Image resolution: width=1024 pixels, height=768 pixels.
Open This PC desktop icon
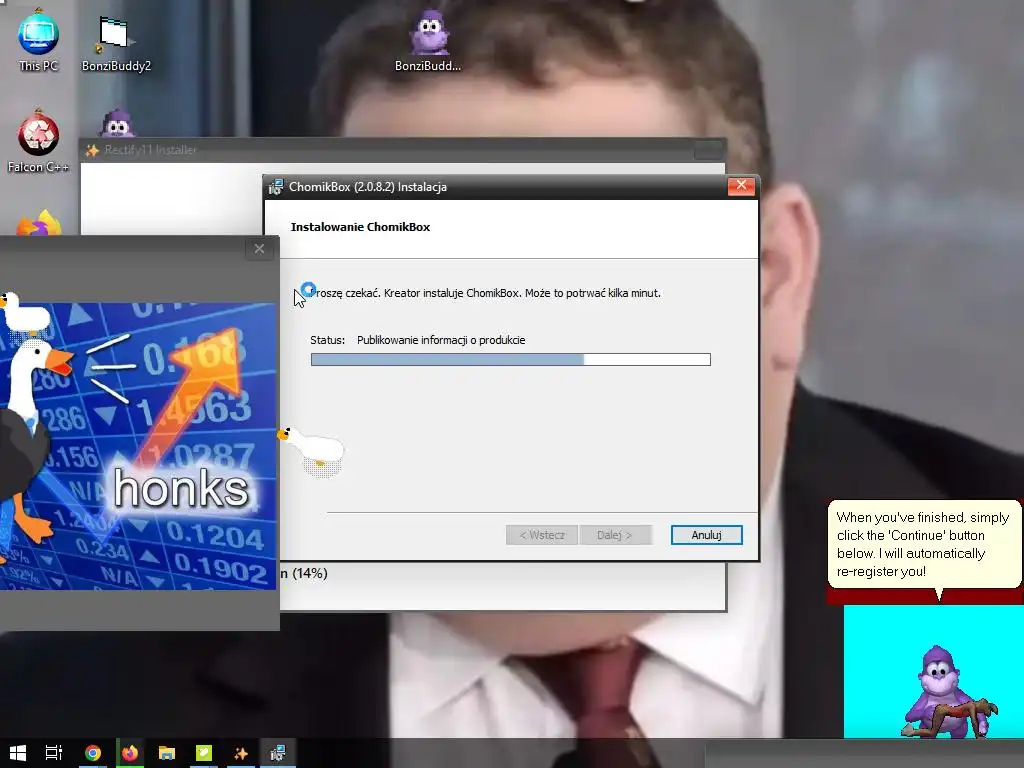tap(38, 40)
